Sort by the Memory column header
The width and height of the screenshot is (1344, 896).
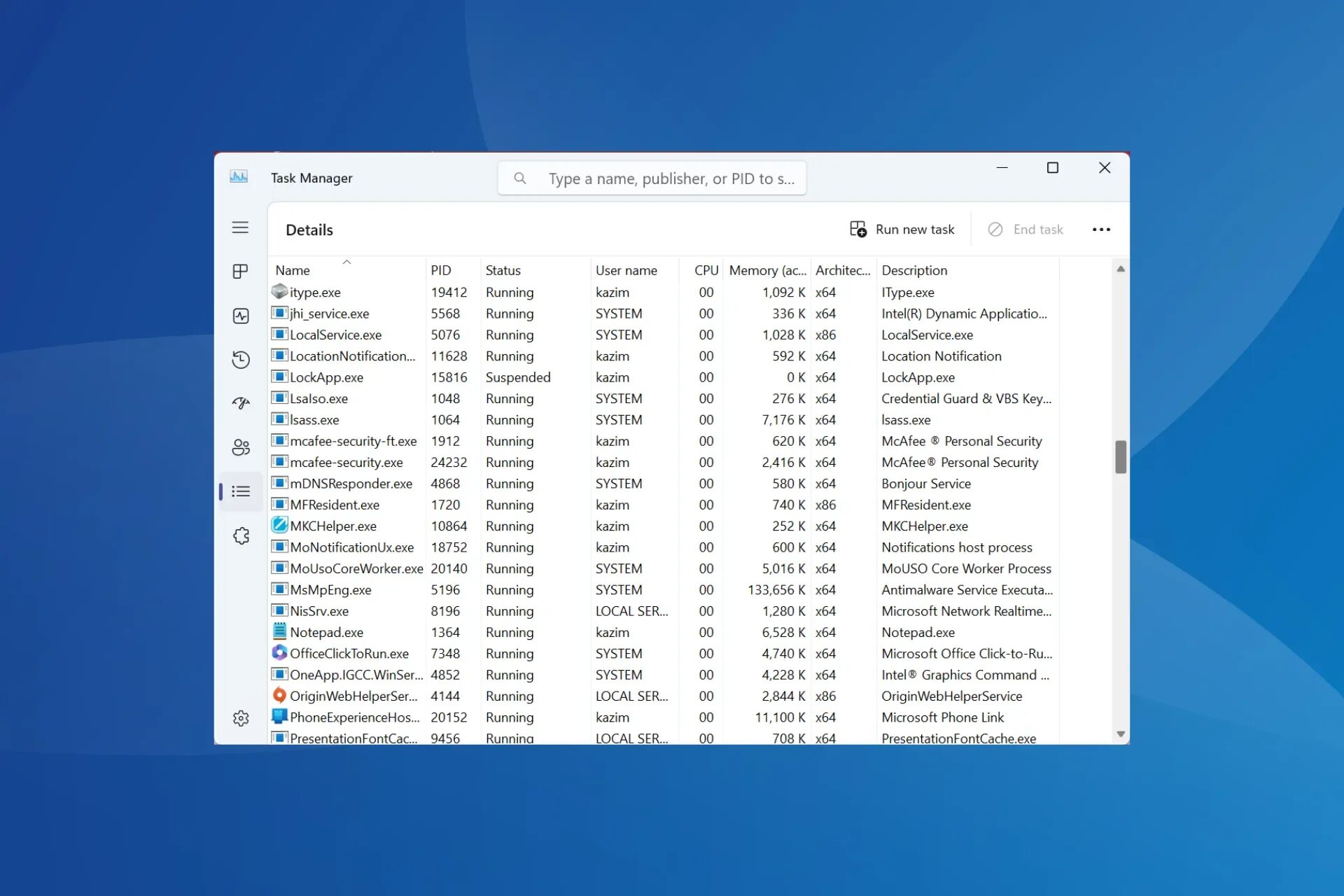[767, 270]
